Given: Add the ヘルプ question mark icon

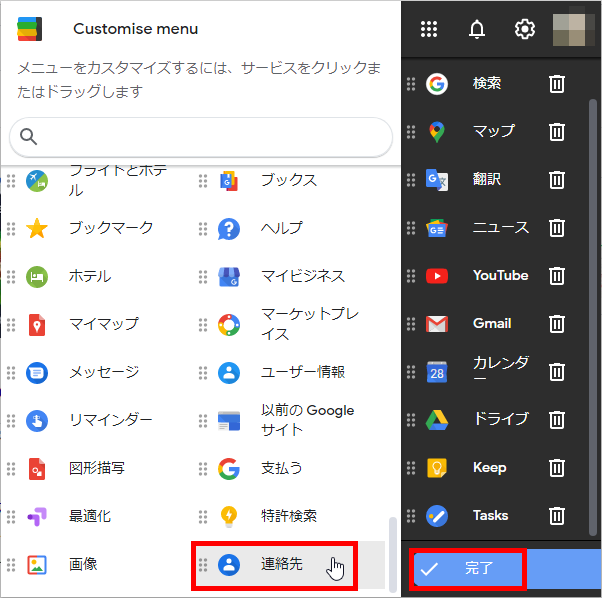Looking at the screenshot, I should 229,229.
